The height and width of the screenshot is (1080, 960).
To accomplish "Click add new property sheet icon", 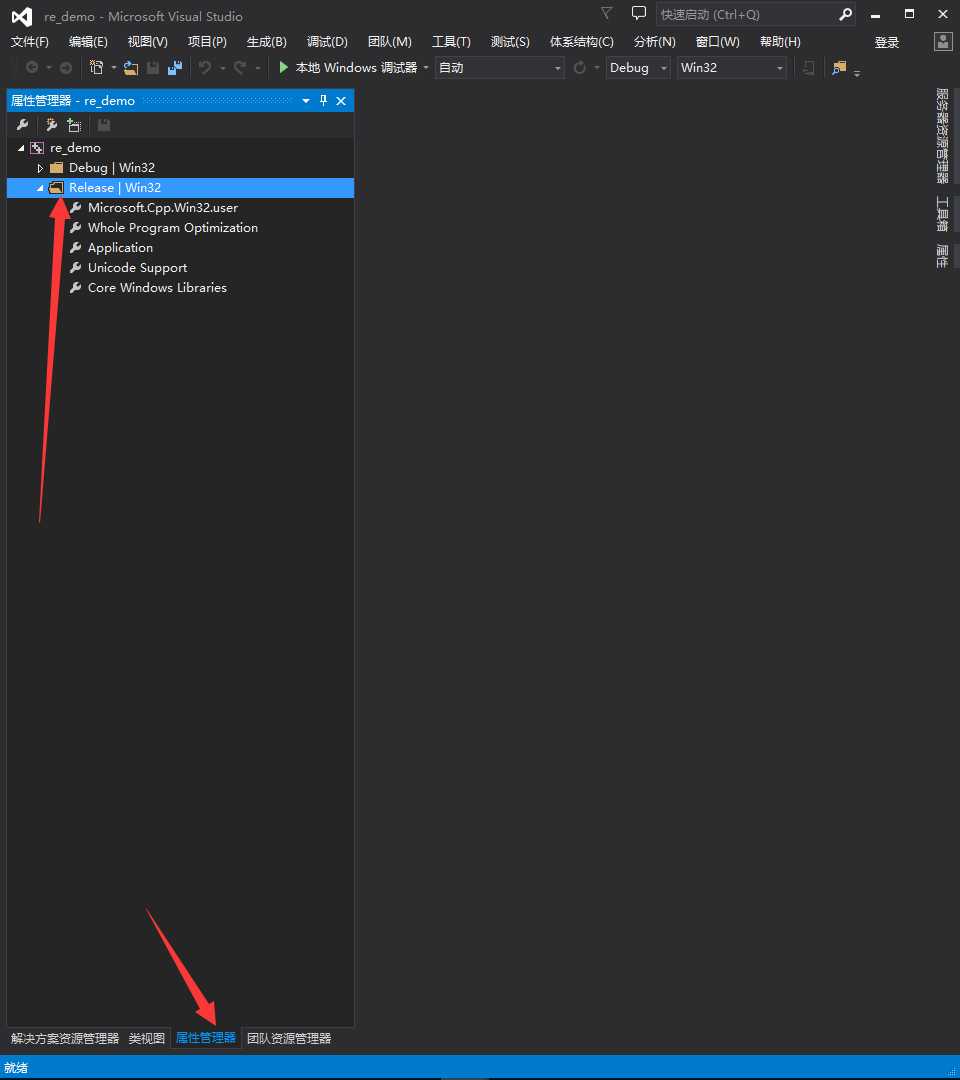I will point(51,125).
